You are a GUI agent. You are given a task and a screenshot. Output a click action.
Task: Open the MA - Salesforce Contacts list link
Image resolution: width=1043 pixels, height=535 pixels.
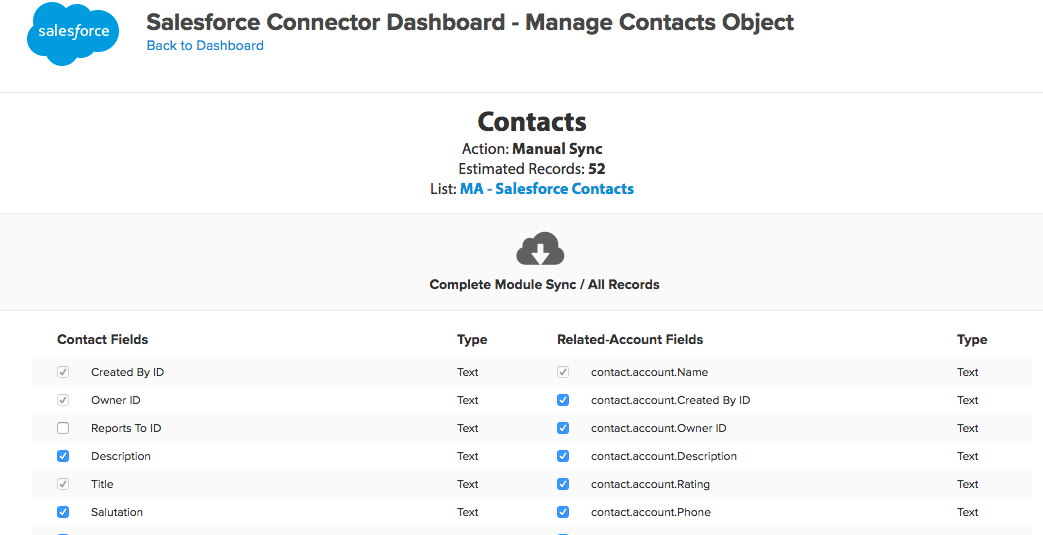pyautogui.click(x=547, y=188)
